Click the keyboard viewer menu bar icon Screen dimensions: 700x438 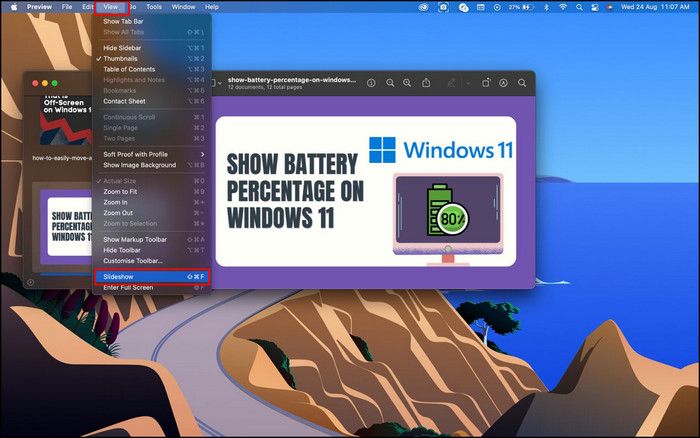[x=481, y=7]
